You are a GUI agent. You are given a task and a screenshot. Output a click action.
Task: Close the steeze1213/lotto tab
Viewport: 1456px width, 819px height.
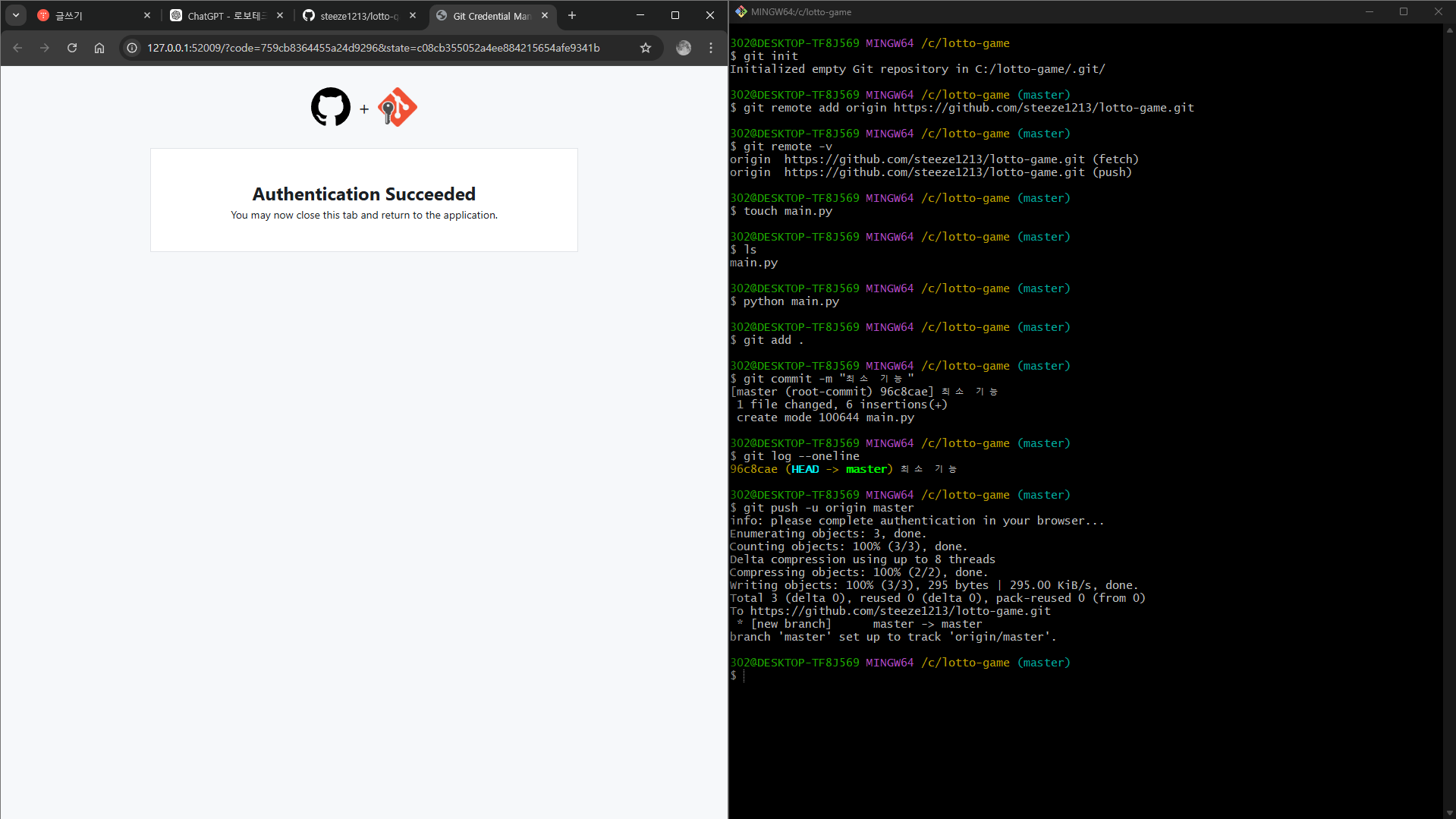pos(413,15)
